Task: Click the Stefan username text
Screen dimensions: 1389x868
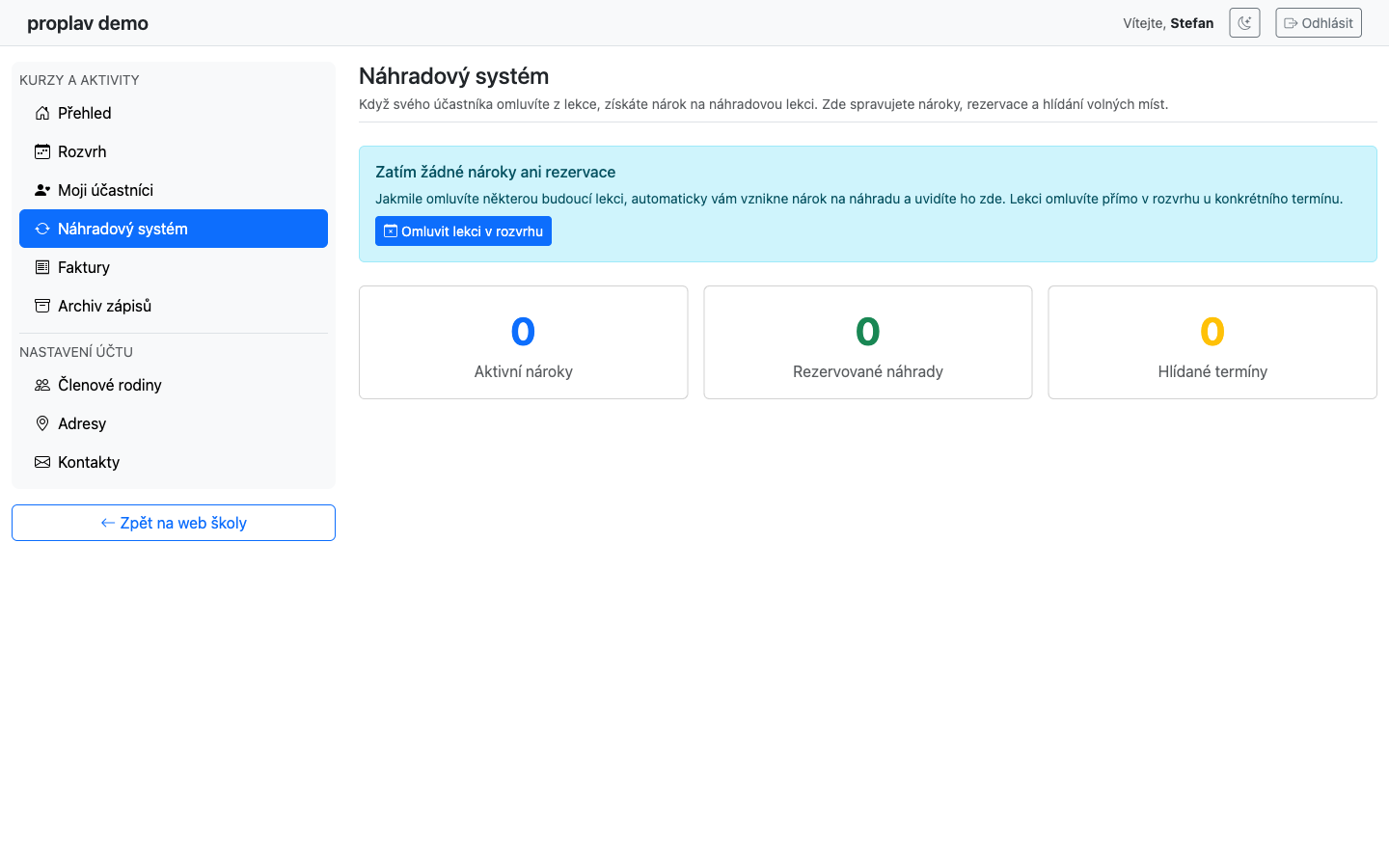Action: coord(1192,23)
